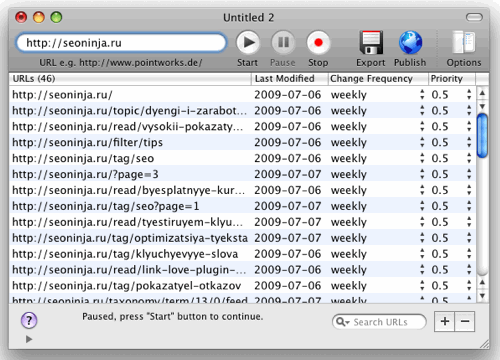Open change frequency dropdown for read/byesplatnyye-kur row
This screenshot has height=360, width=500.
click(x=422, y=190)
